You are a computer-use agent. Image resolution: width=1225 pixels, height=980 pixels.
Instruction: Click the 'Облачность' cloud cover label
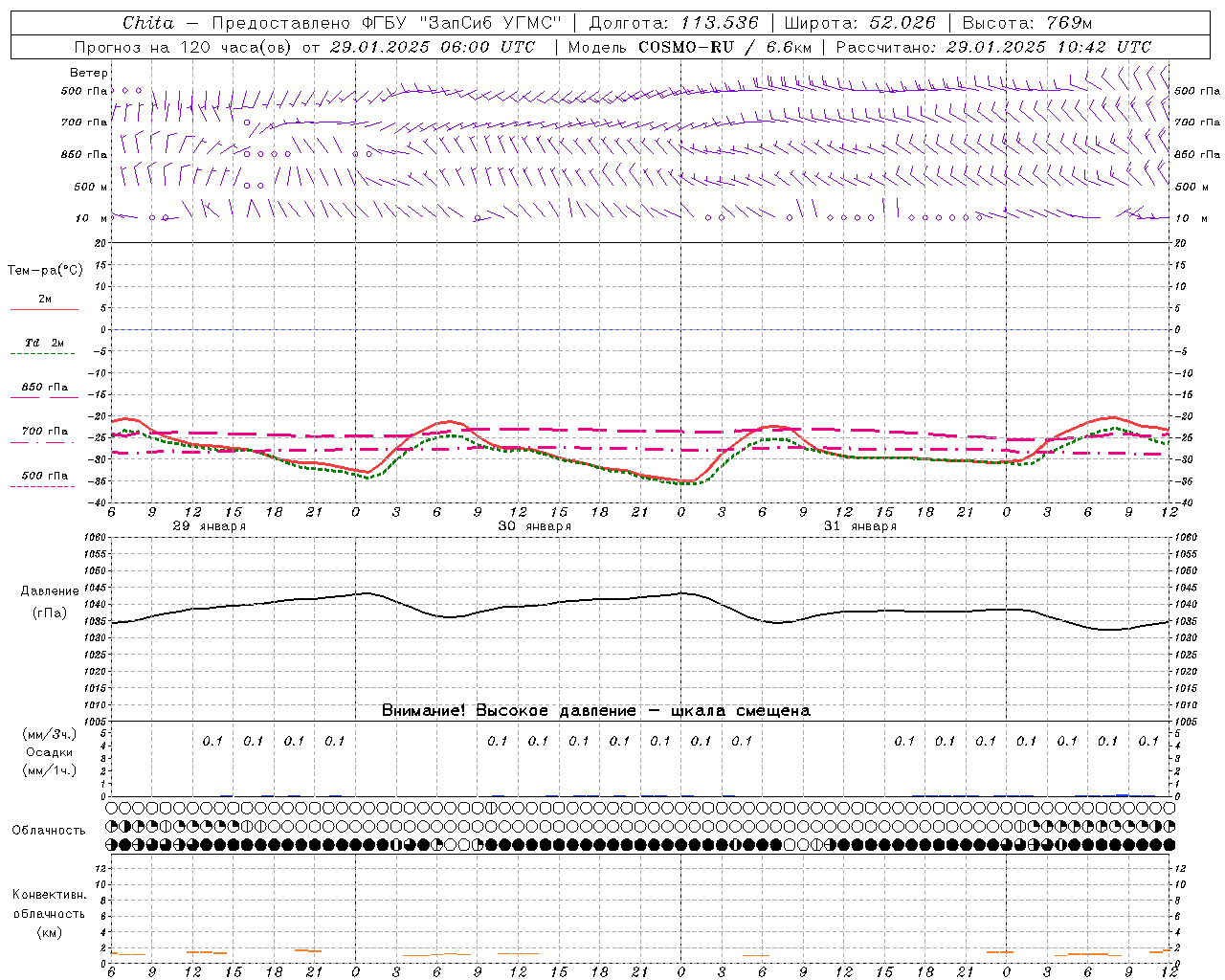pos(49,831)
